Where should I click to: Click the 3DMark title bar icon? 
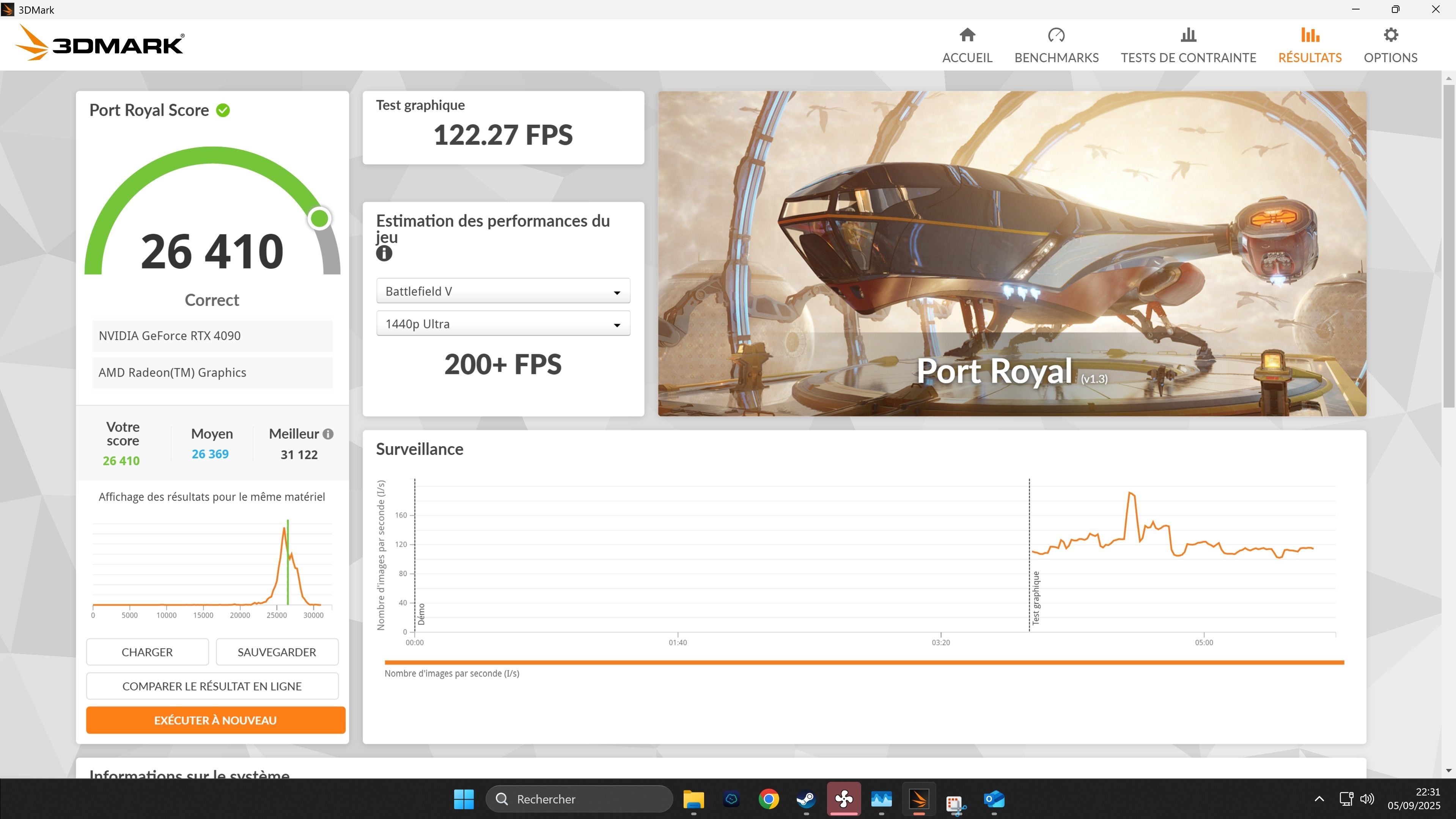click(x=7, y=9)
